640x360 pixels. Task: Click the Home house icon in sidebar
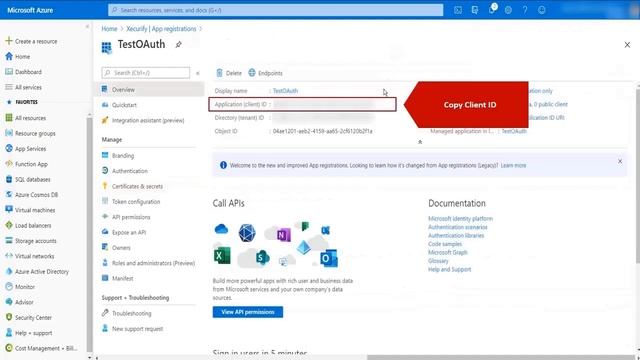[x=9, y=56]
